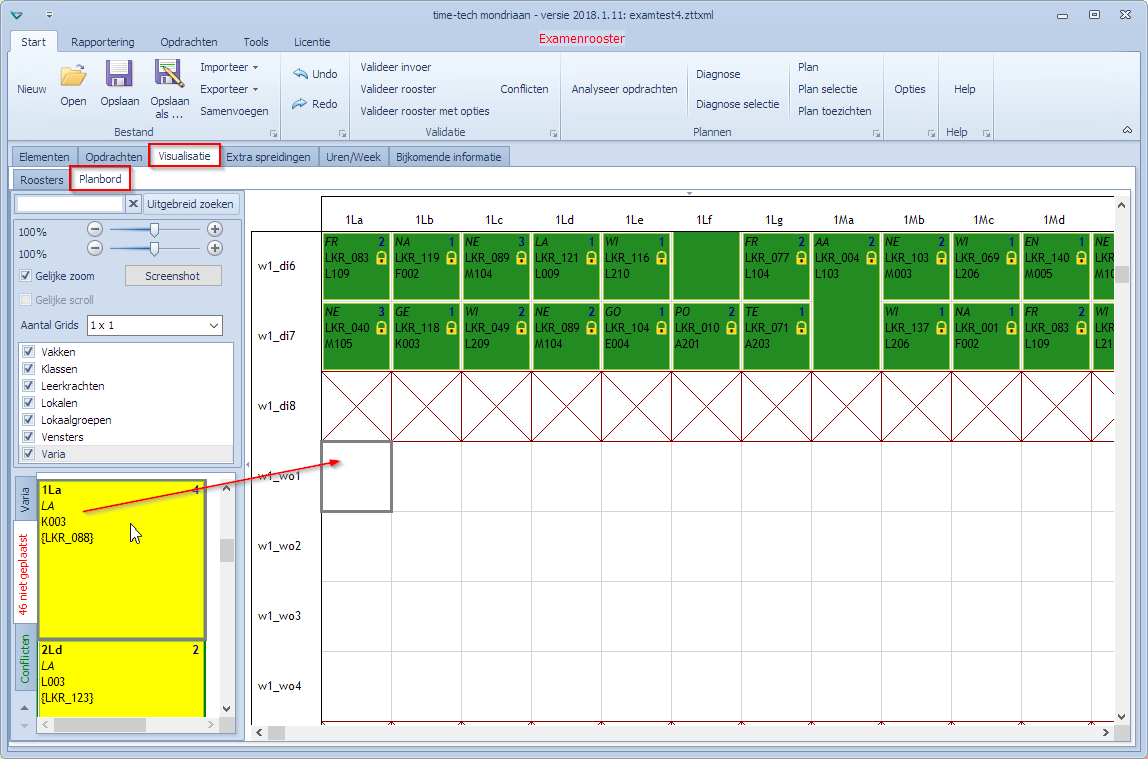Screen dimensions: 1148x759
Task: Undo the last action
Action: (316, 74)
